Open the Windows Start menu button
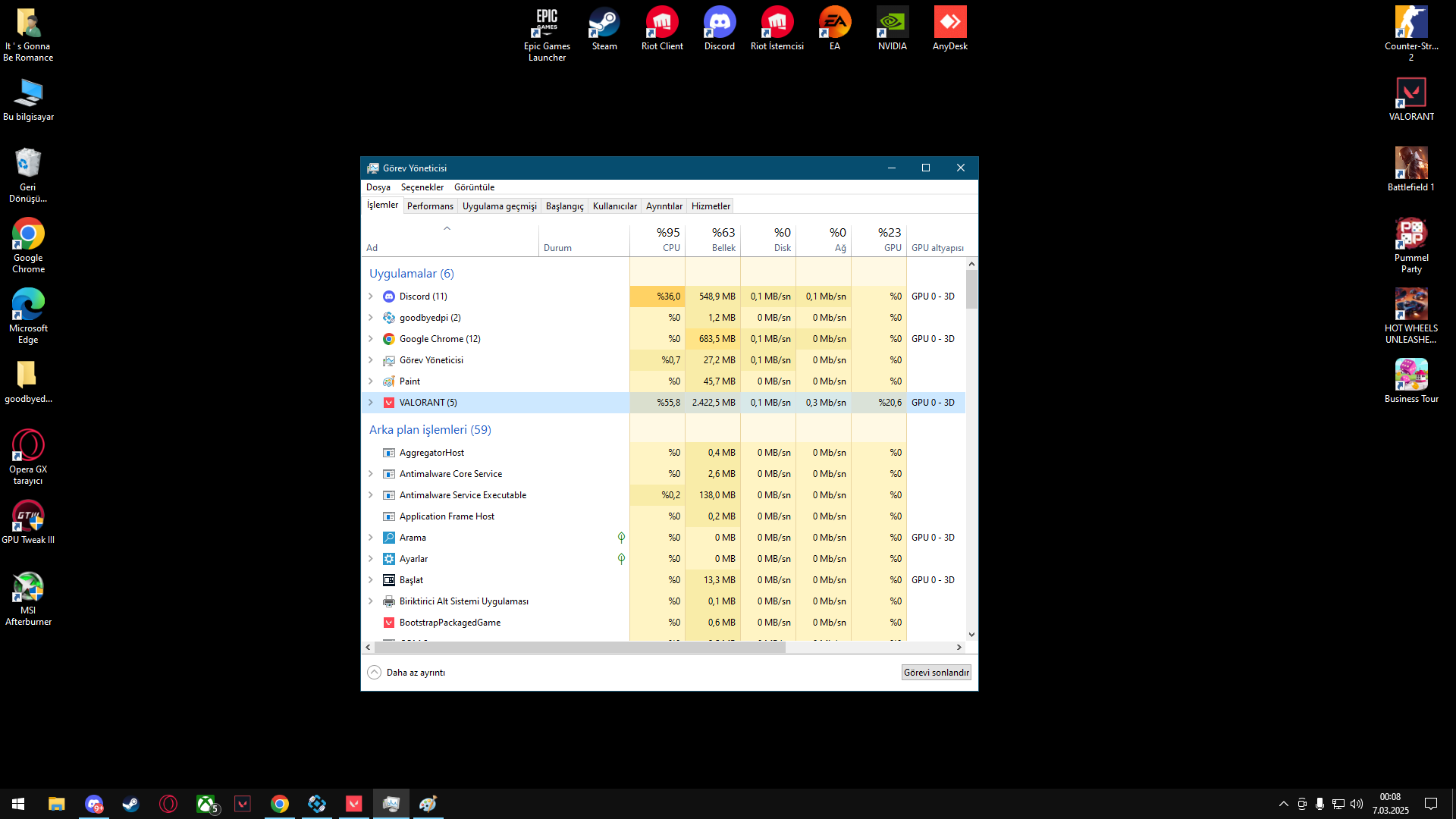The image size is (1456, 819). point(18,804)
